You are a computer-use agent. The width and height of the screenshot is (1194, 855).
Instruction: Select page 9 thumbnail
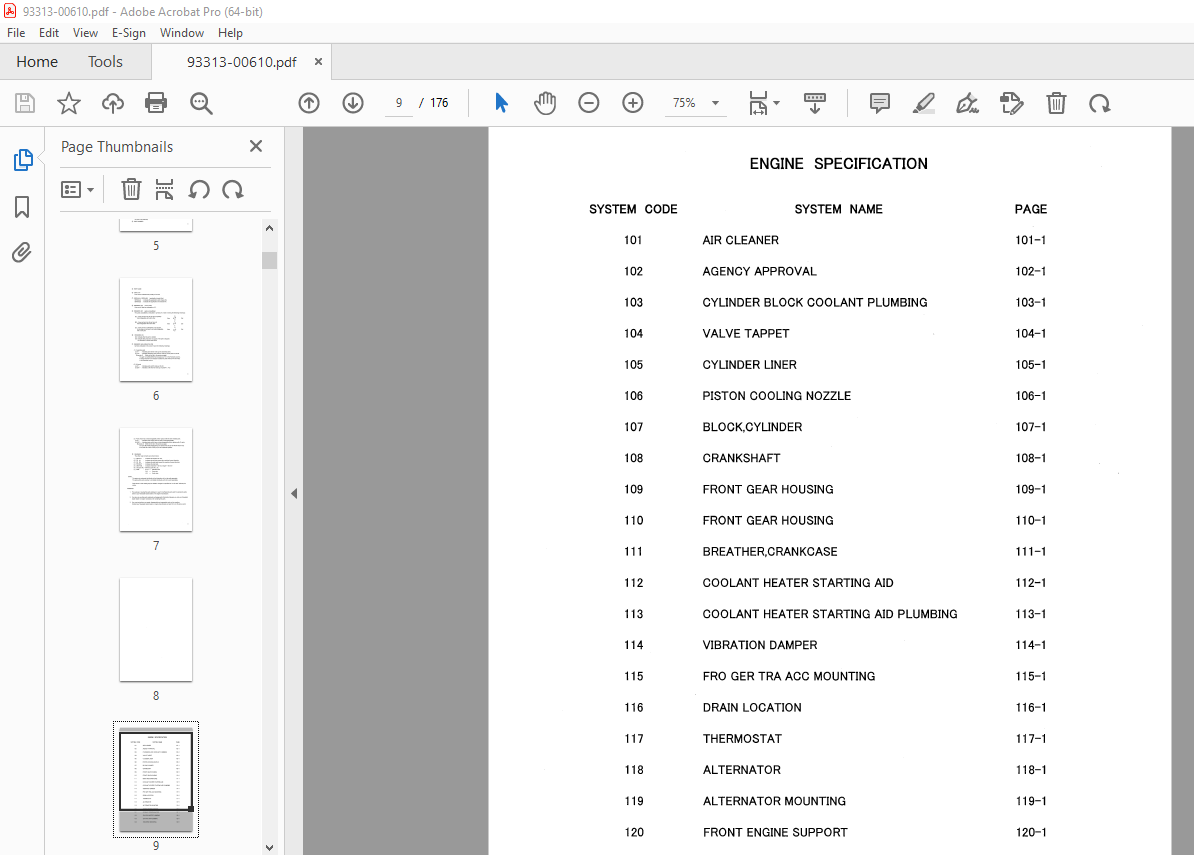156,780
